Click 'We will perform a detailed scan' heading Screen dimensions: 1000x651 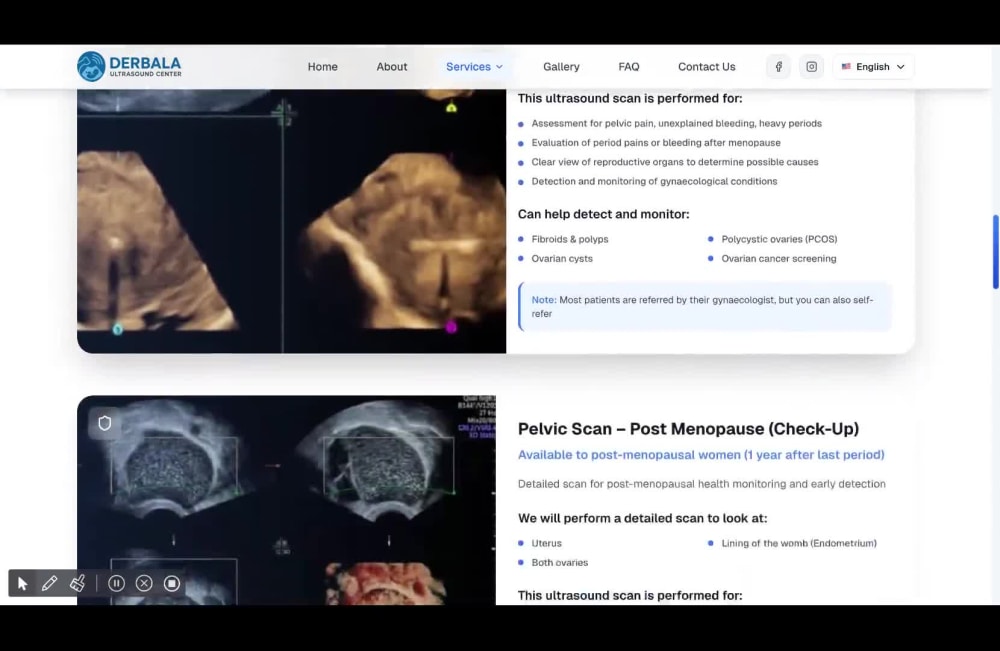click(642, 518)
